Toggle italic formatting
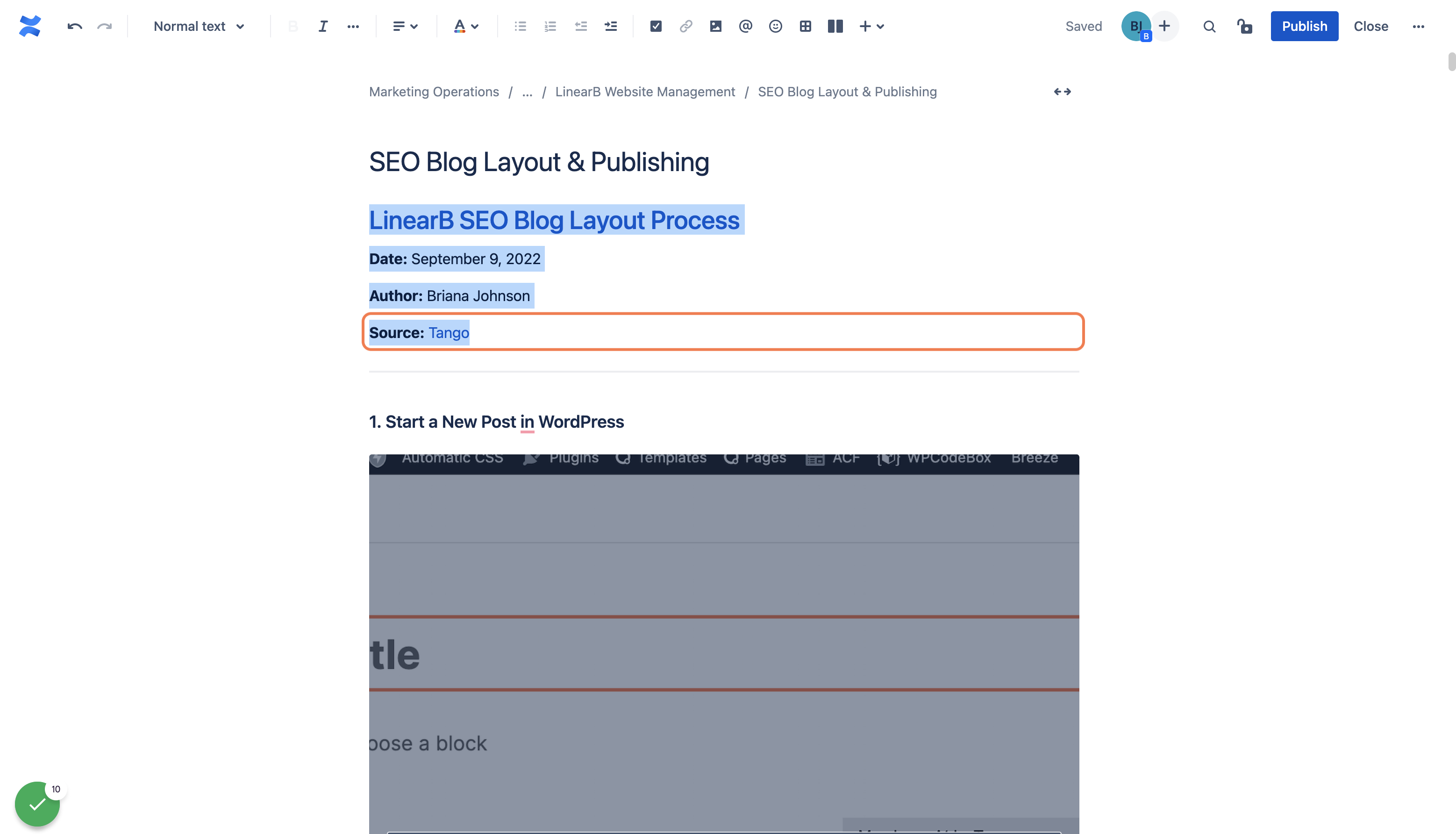 pos(323,26)
